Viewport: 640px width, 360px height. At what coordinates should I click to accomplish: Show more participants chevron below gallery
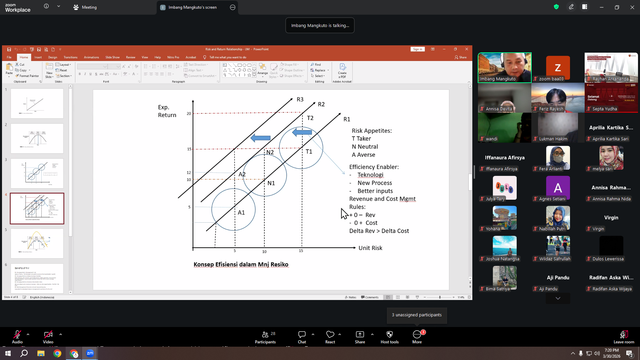coord(558,298)
